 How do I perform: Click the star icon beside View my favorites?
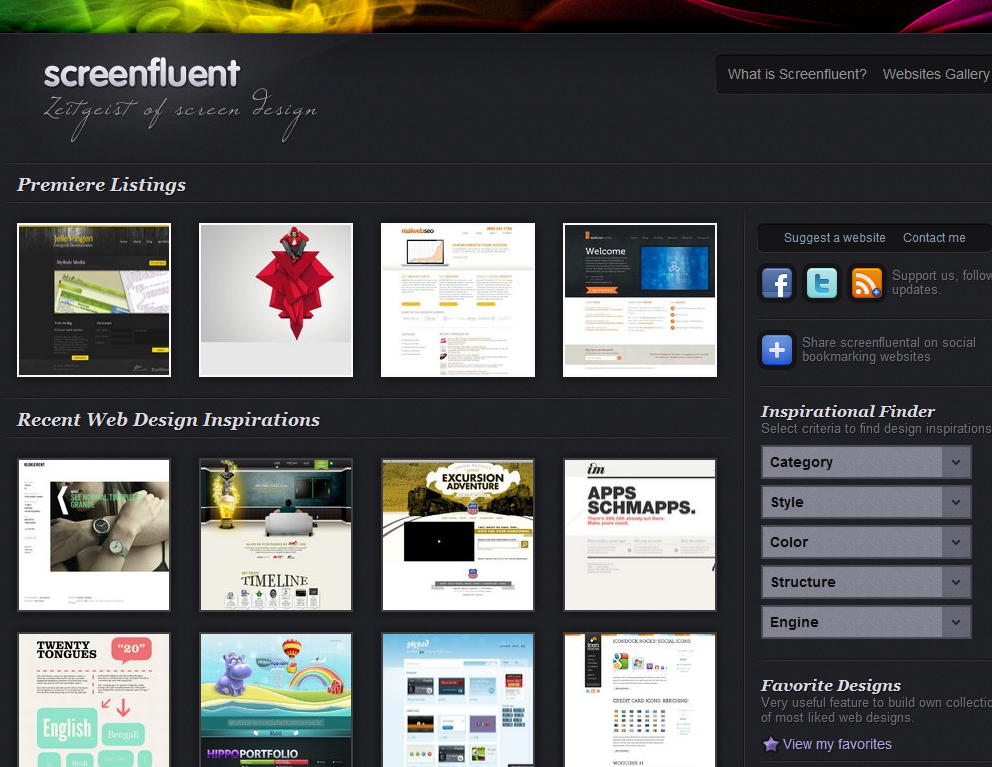(771, 744)
